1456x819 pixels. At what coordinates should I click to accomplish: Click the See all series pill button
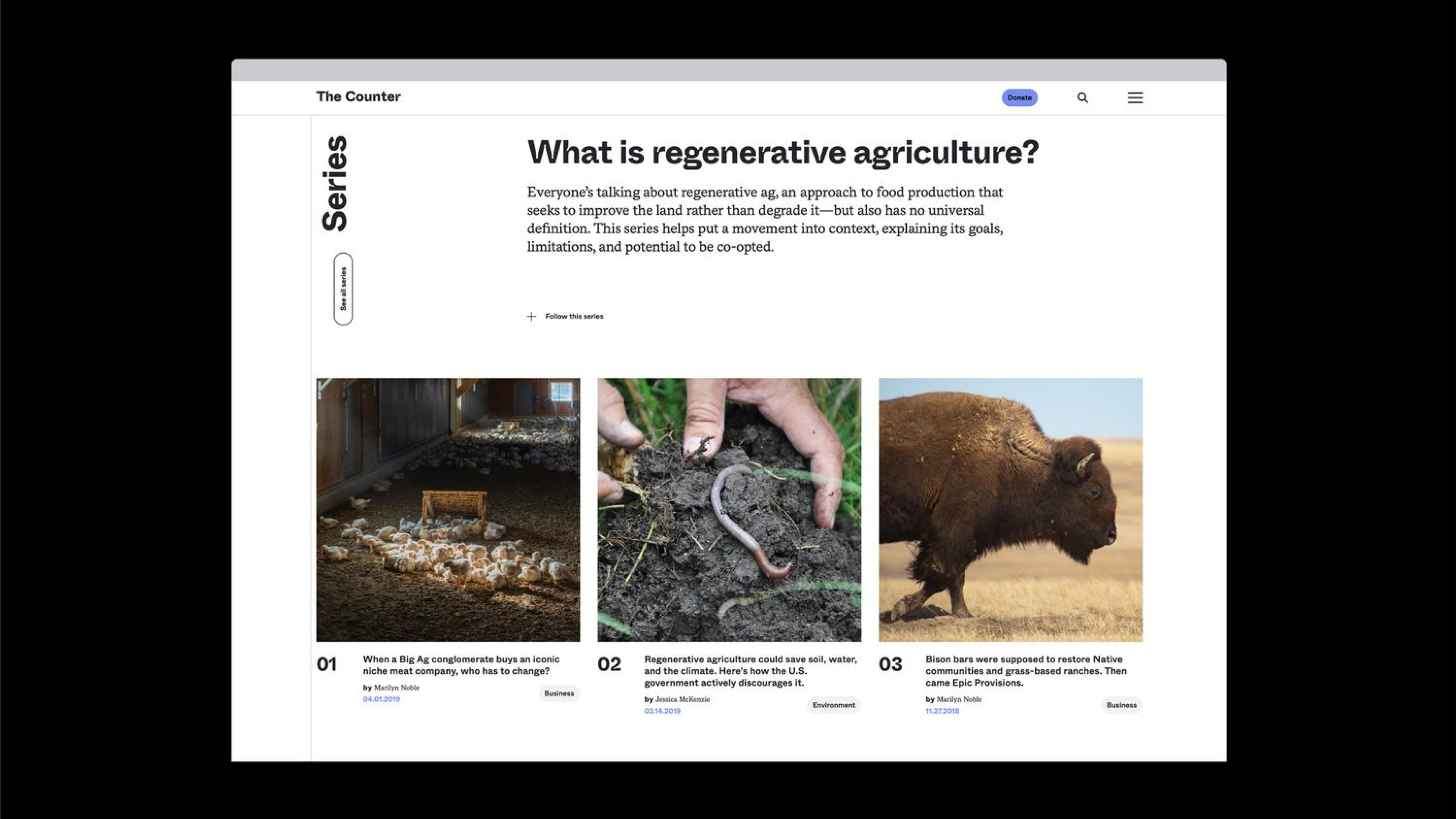343,289
